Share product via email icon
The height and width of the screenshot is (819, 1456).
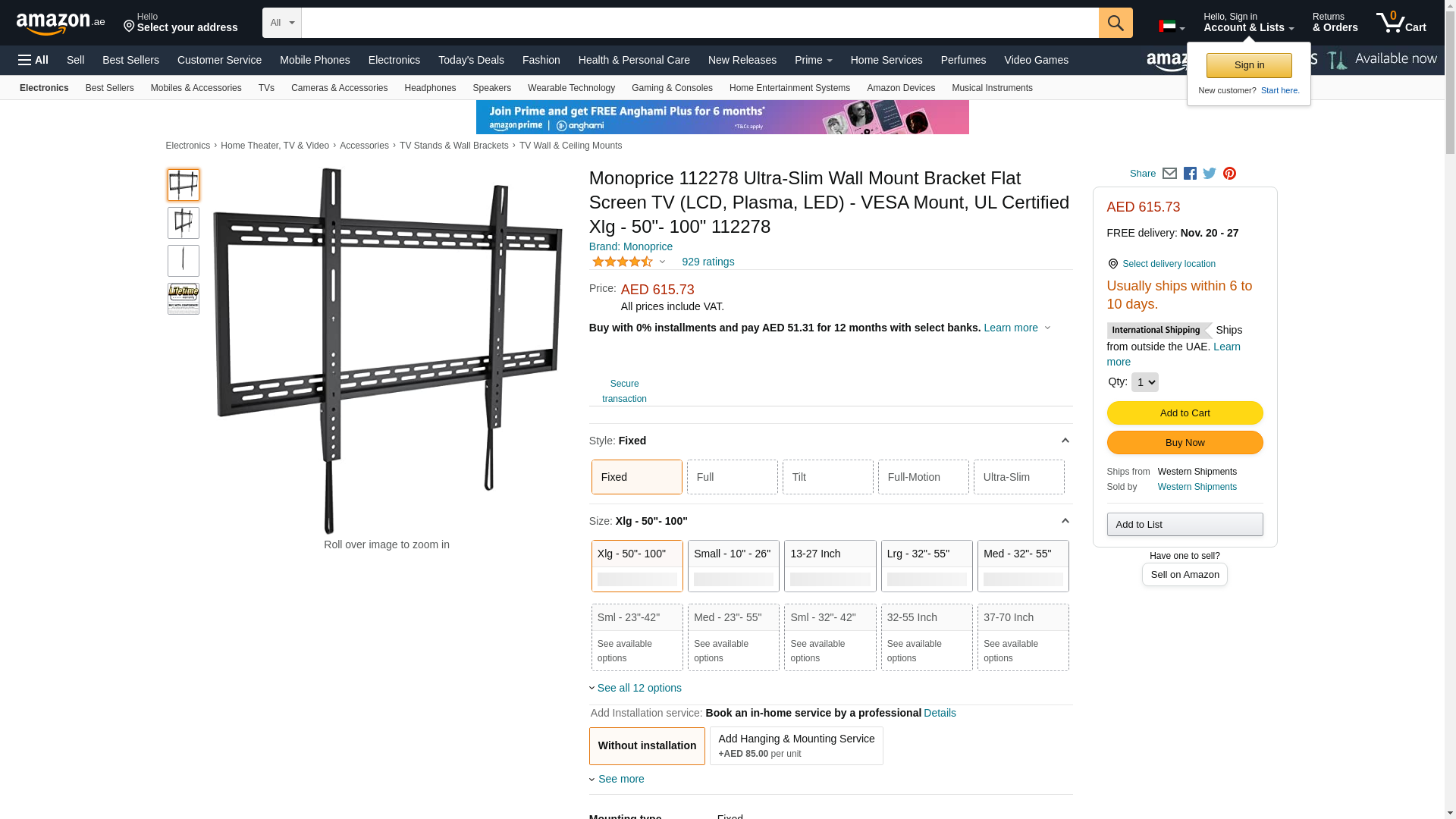click(1169, 174)
